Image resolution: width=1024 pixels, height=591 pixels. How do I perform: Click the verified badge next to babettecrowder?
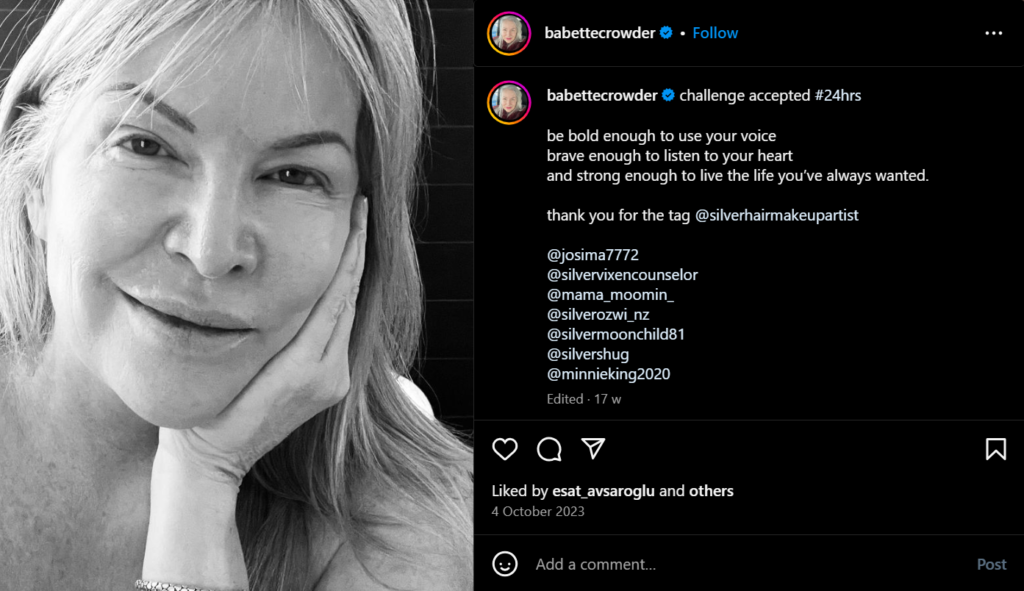click(x=664, y=32)
